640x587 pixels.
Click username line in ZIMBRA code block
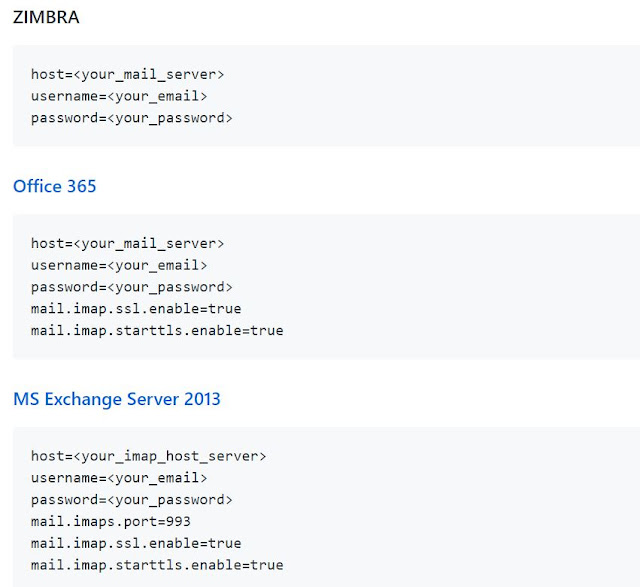(119, 96)
